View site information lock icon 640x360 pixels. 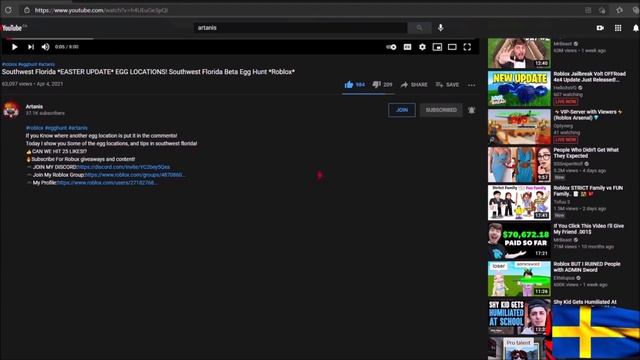pyautogui.click(x=27, y=10)
